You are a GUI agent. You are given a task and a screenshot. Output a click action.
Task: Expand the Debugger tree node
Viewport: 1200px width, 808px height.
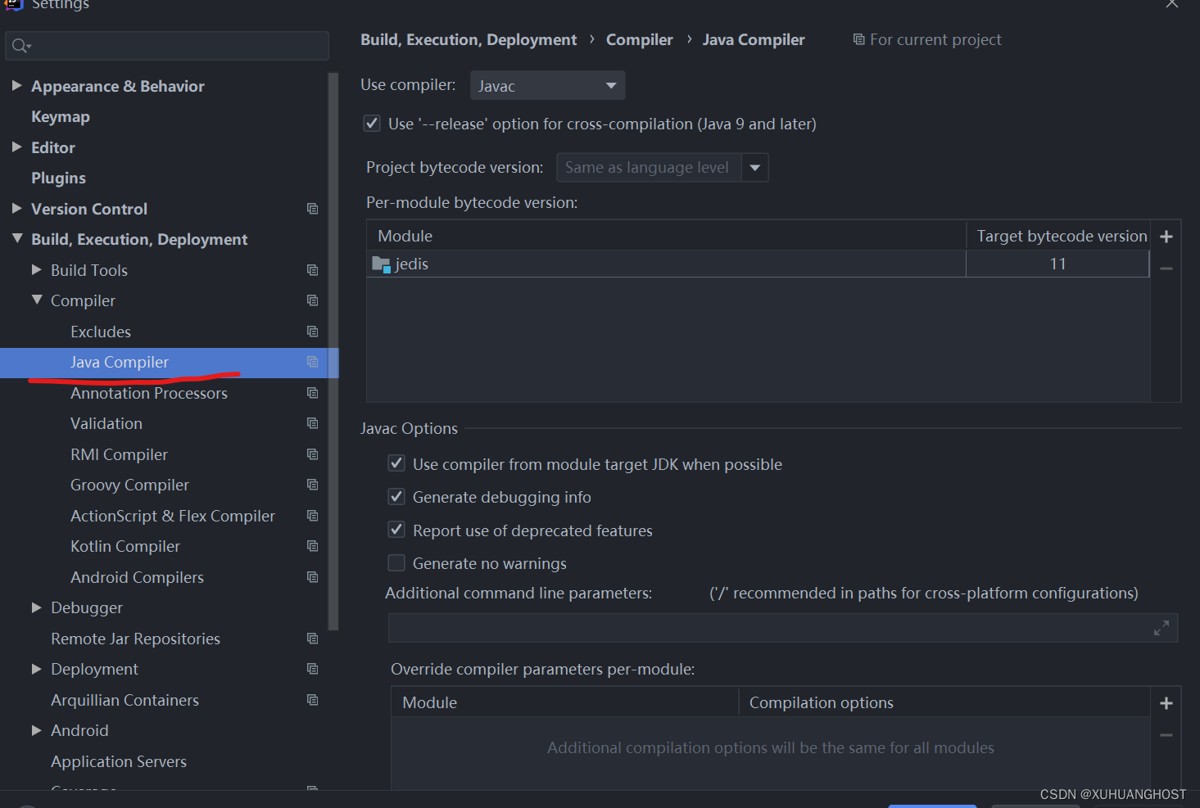pos(37,607)
